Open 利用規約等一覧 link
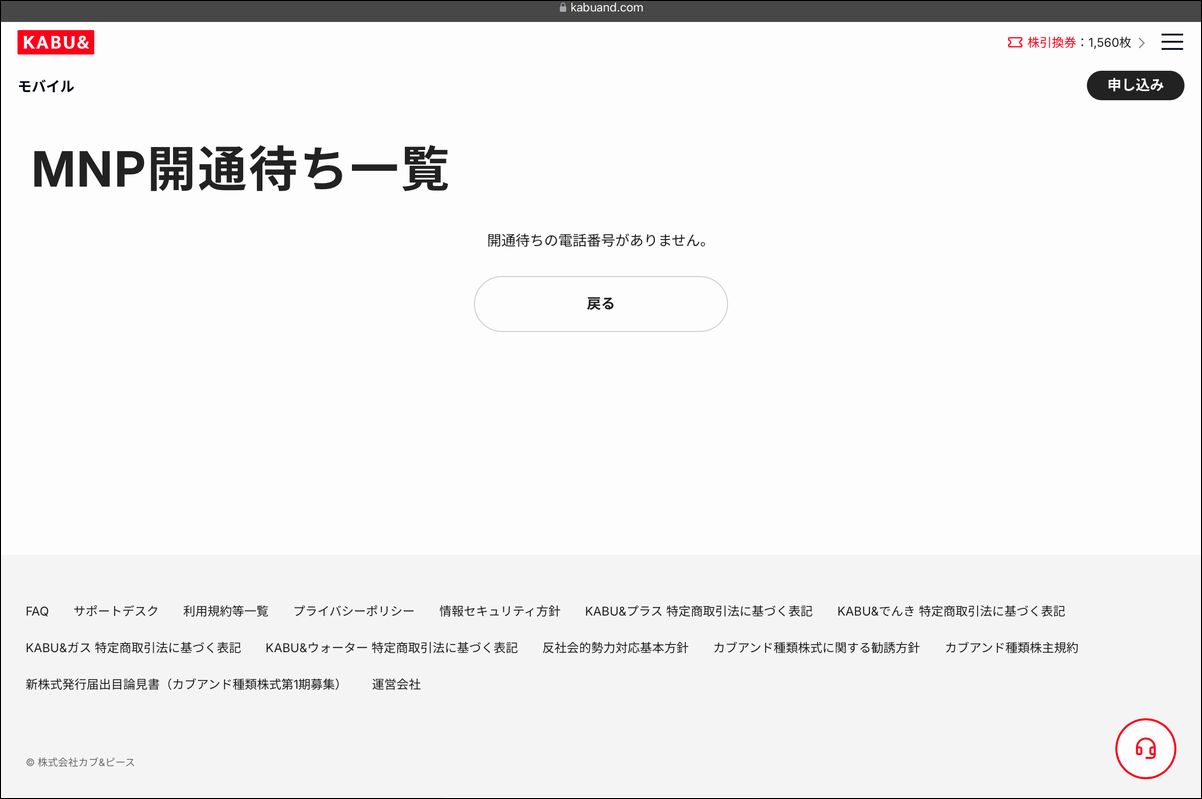The width and height of the screenshot is (1202, 799). point(226,611)
